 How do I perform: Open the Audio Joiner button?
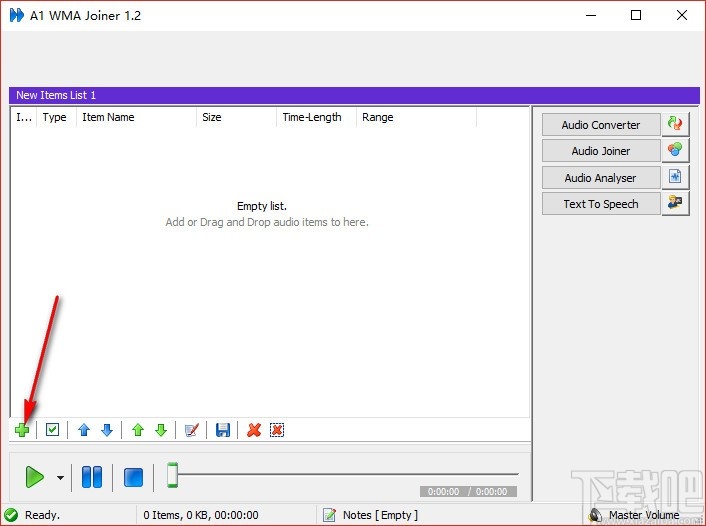tap(601, 151)
